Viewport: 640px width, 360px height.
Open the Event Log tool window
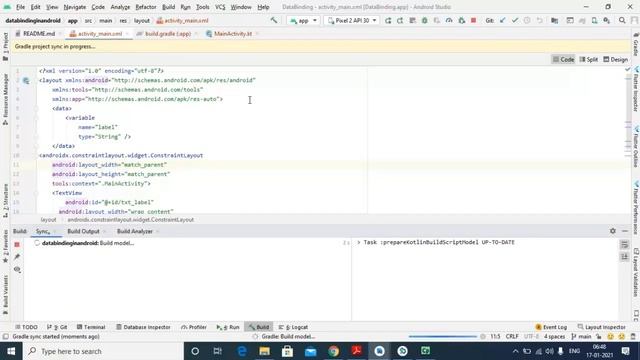point(551,327)
